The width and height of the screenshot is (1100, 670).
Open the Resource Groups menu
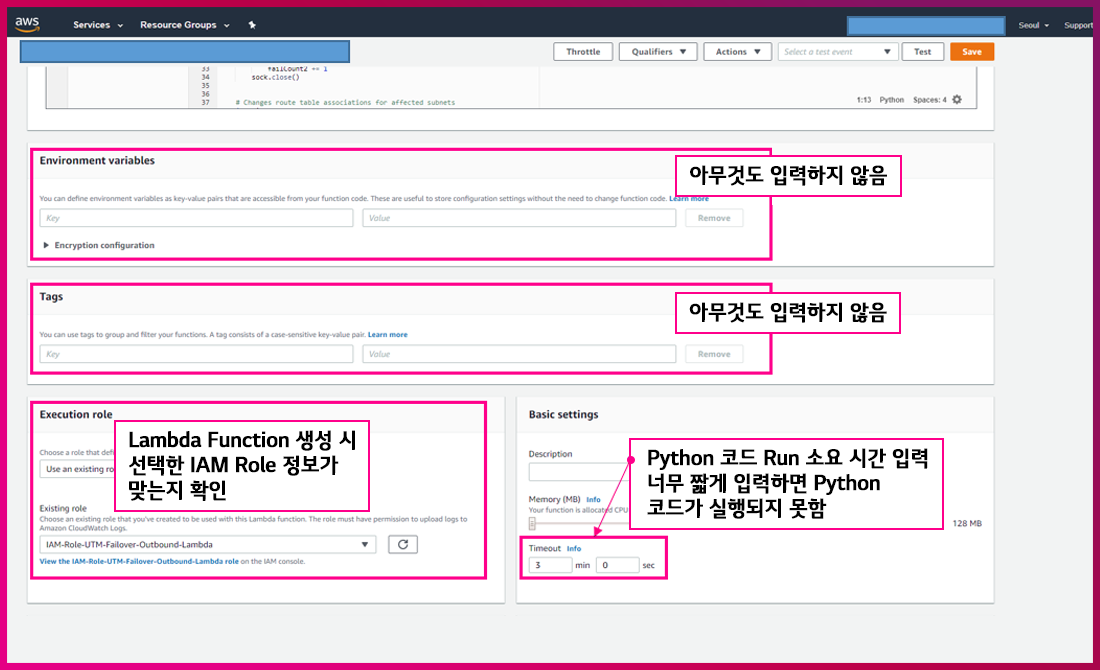click(184, 25)
